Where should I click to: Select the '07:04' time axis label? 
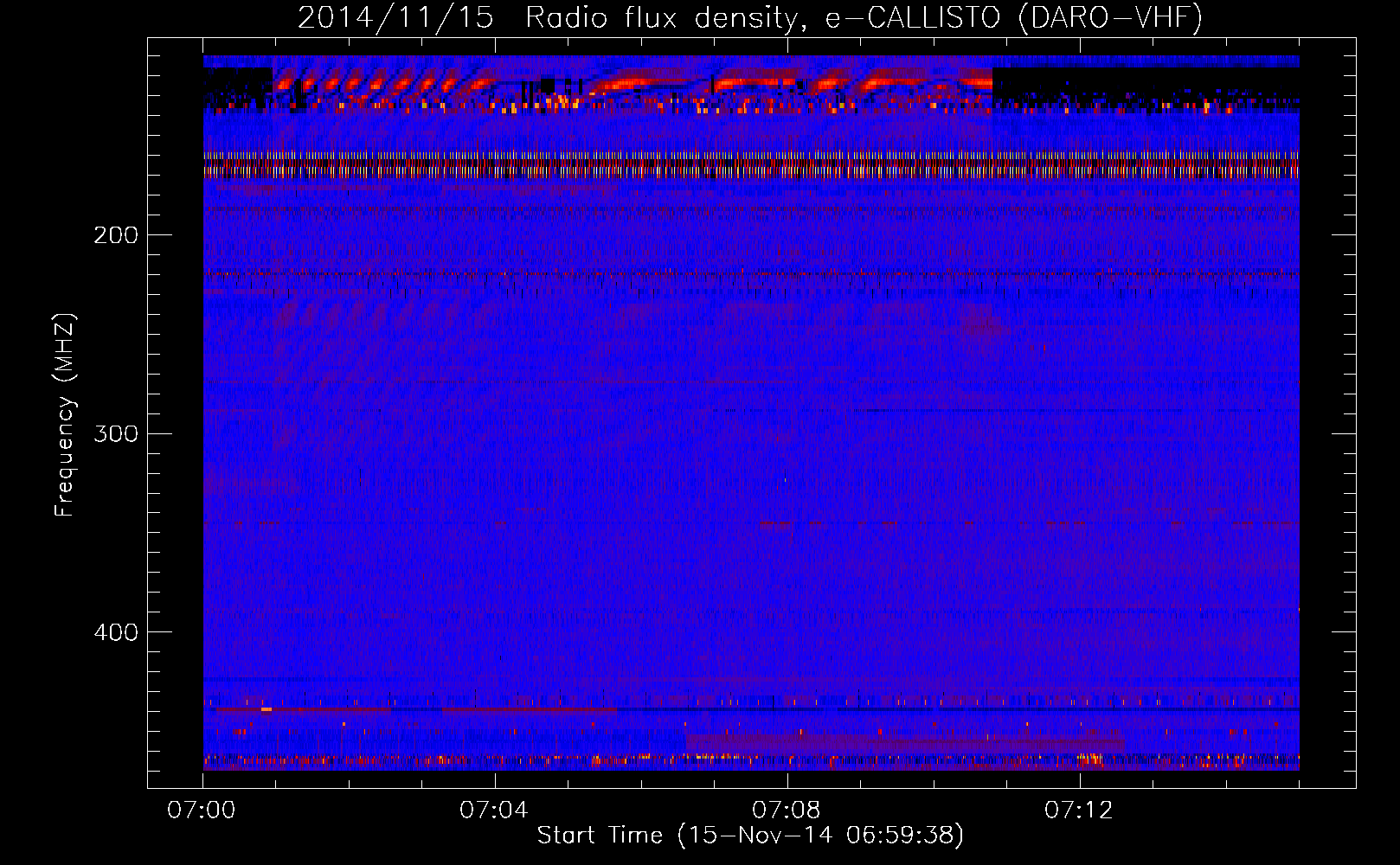point(494,811)
